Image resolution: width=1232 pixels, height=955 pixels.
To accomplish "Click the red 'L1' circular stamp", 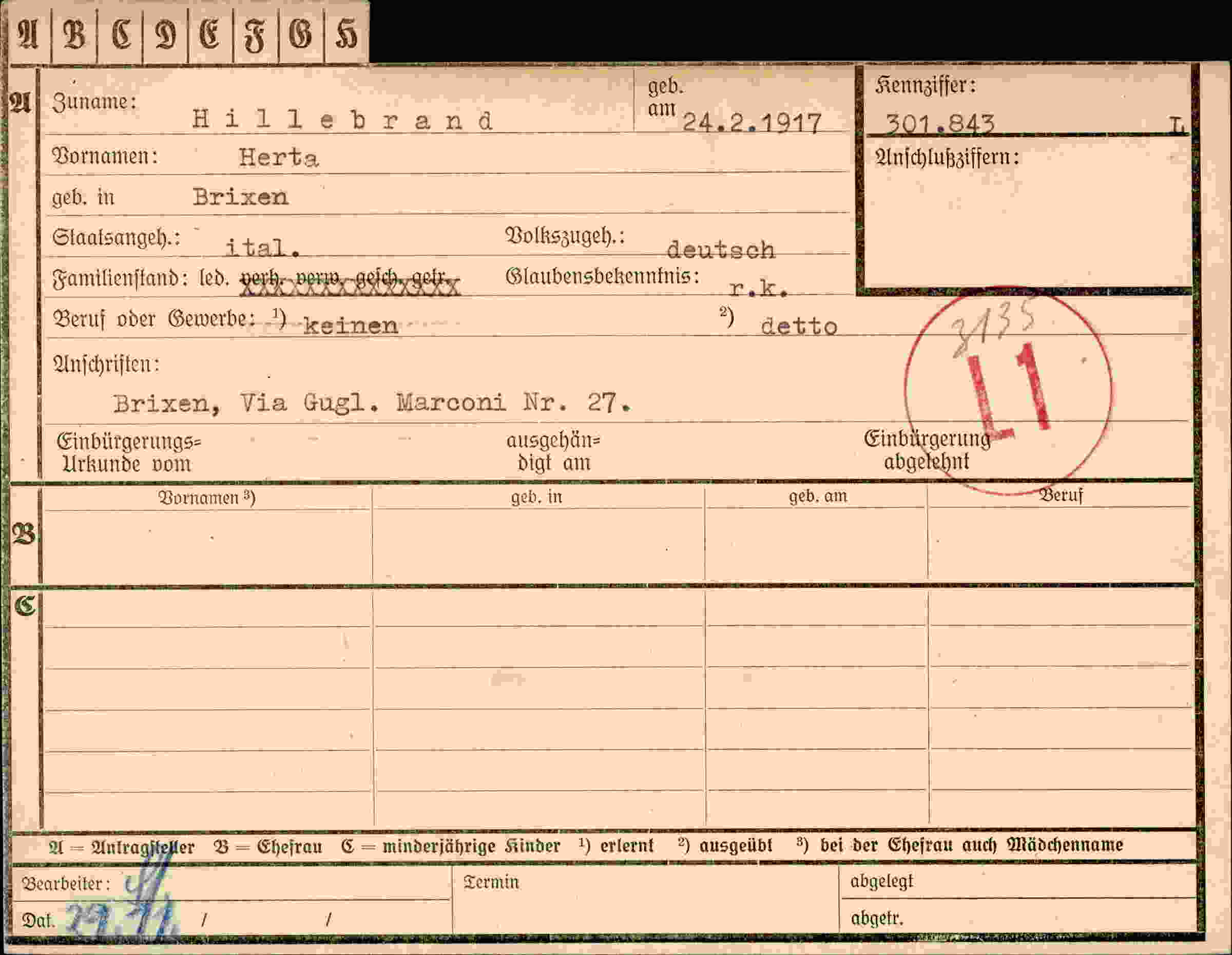I will click(x=1008, y=391).
